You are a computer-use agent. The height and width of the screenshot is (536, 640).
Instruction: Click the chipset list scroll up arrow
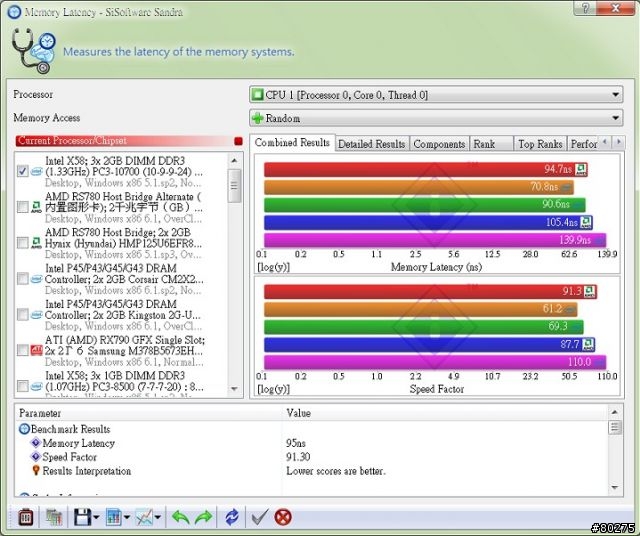tap(234, 160)
